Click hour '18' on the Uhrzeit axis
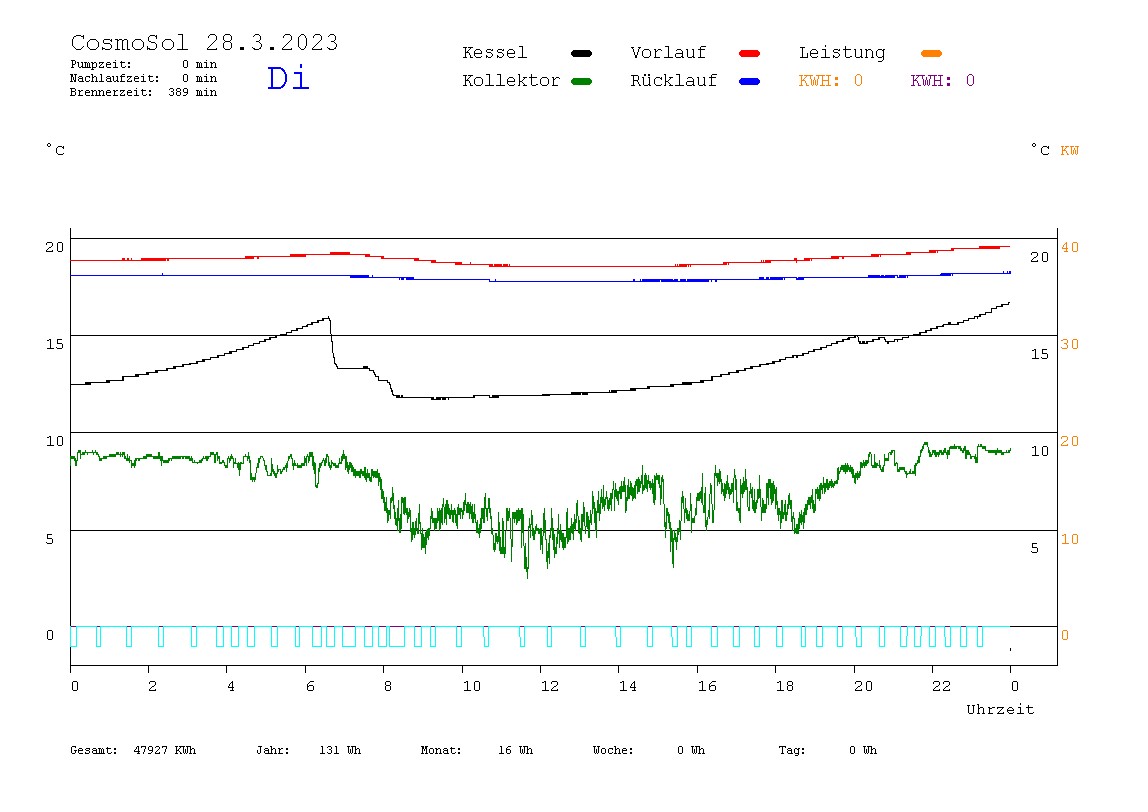Viewport: 1148px width, 812px height. pyautogui.click(x=785, y=686)
